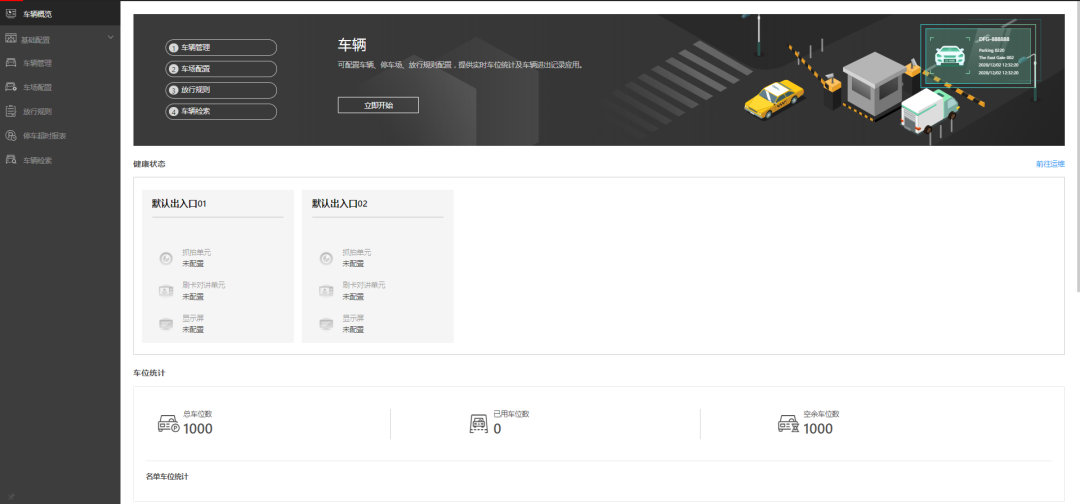The image size is (1080, 504).
Task: Click the 名单车位统计 heading
Action: point(167,476)
